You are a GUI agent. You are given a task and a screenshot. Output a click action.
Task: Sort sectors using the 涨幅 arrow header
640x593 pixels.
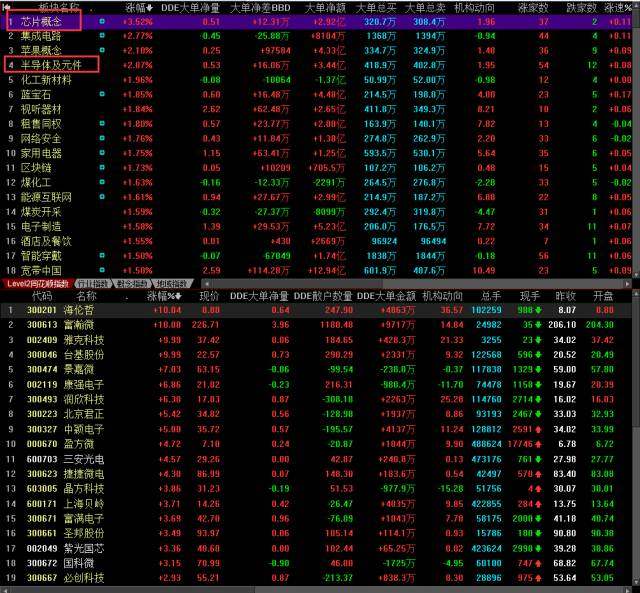point(139,8)
